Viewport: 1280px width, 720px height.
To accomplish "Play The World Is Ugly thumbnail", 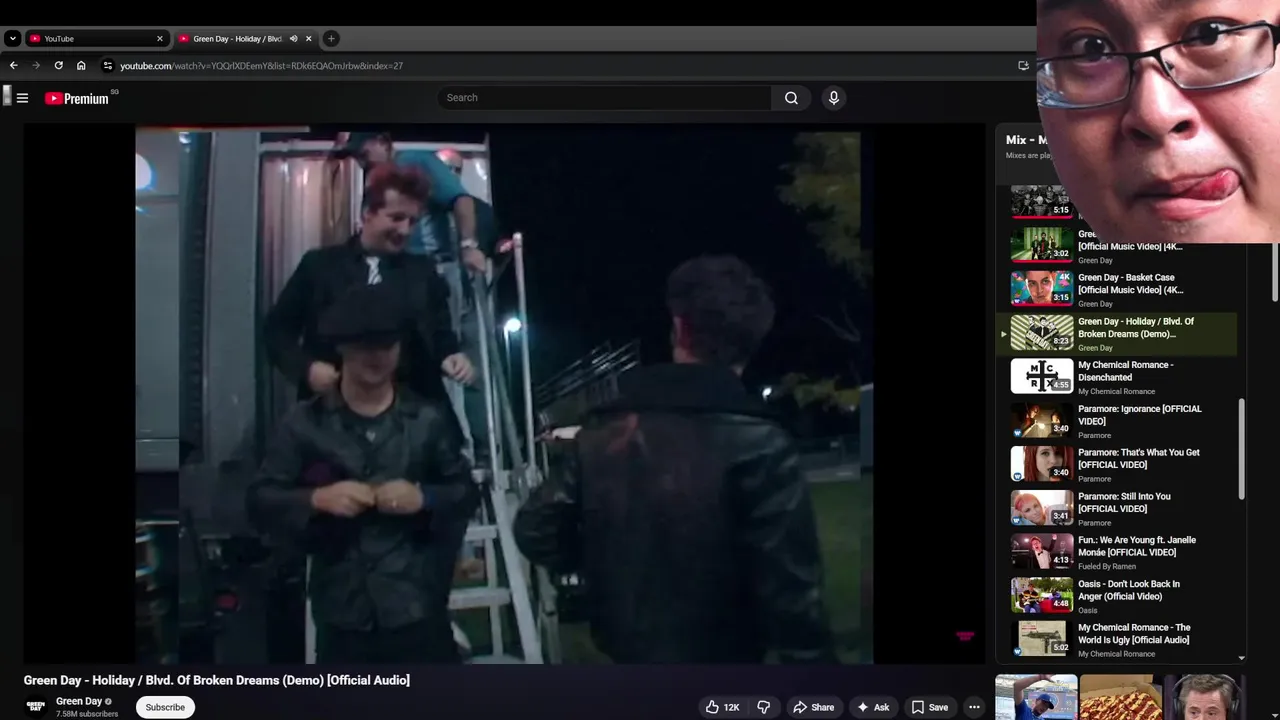I will pos(1042,639).
